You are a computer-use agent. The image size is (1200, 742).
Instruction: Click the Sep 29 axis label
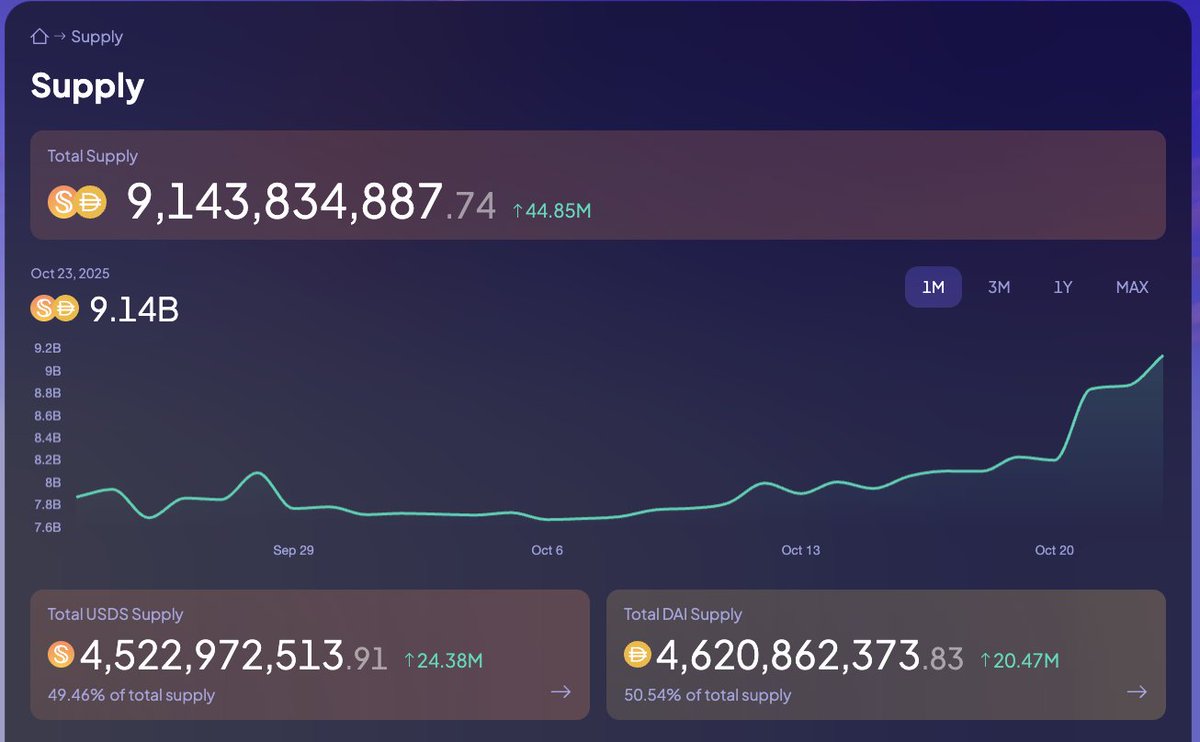tap(293, 551)
